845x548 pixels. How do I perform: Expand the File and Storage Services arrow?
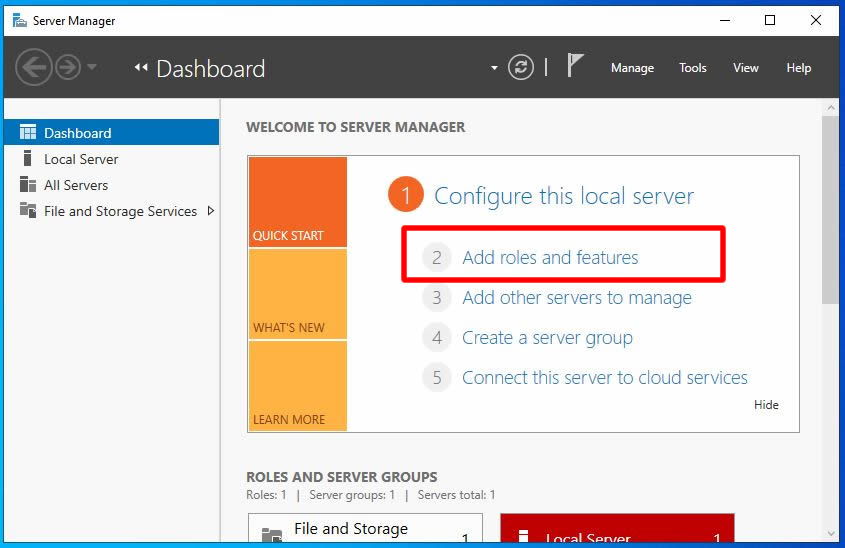coord(211,211)
